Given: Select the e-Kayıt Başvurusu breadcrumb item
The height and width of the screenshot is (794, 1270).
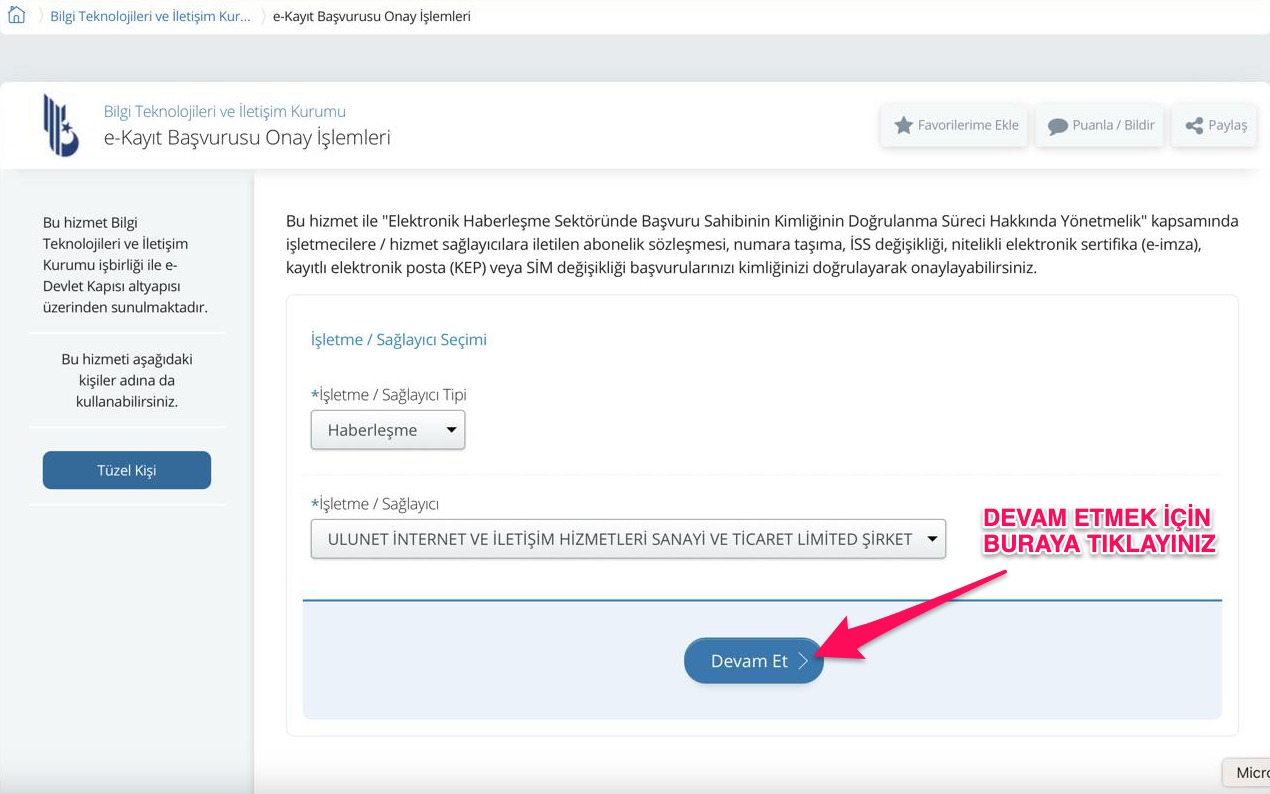Looking at the screenshot, I should tap(371, 16).
